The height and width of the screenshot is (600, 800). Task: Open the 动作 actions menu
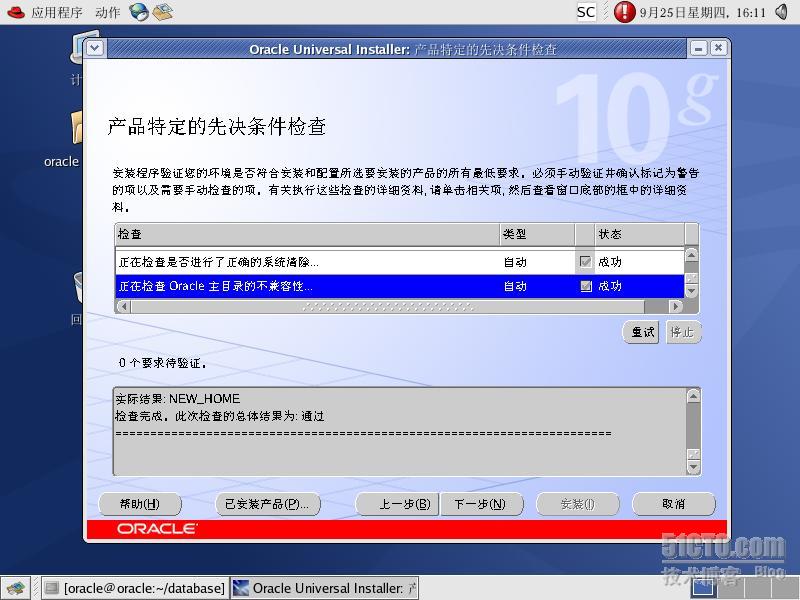(108, 12)
